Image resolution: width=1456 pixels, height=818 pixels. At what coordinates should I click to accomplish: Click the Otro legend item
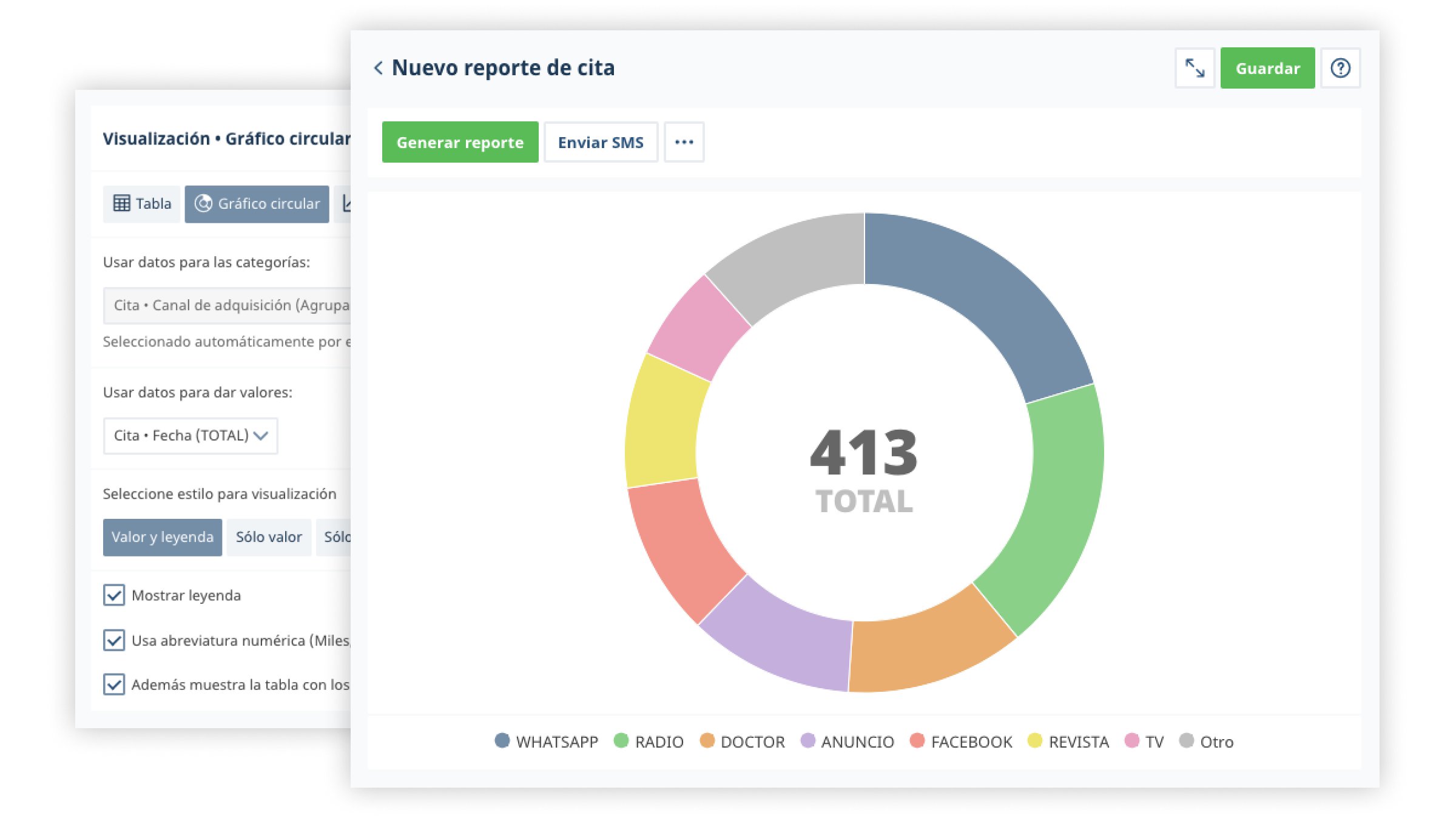(1206, 742)
